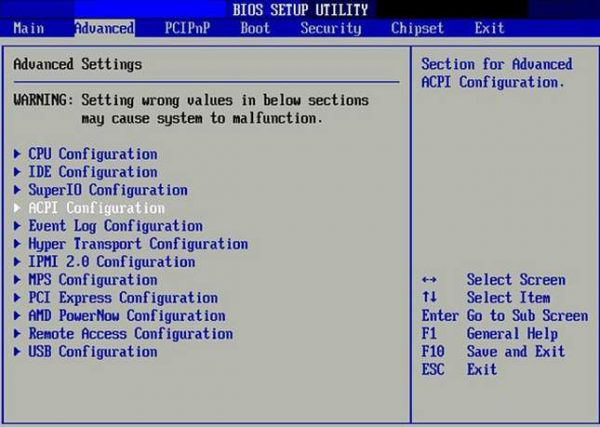Viewport: 600px width, 427px height.
Task: Switch to the Chipset tab
Action: 417,28
